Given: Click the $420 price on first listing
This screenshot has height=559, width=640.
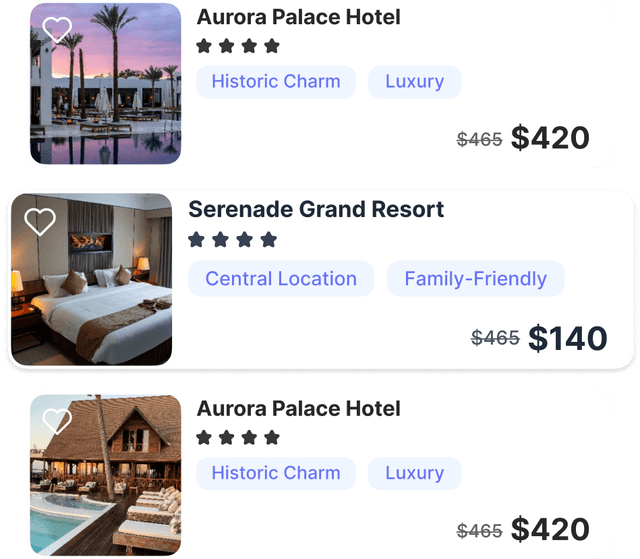Looking at the screenshot, I should pos(550,138).
